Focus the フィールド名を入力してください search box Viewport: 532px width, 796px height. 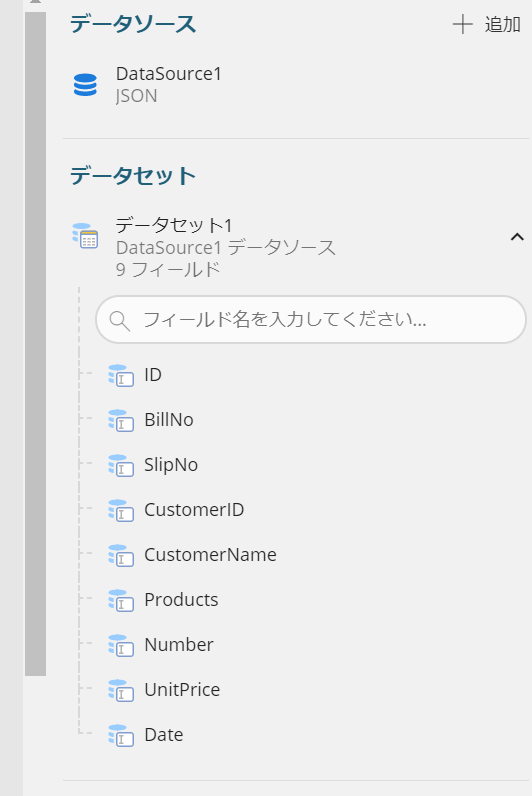tap(311, 320)
